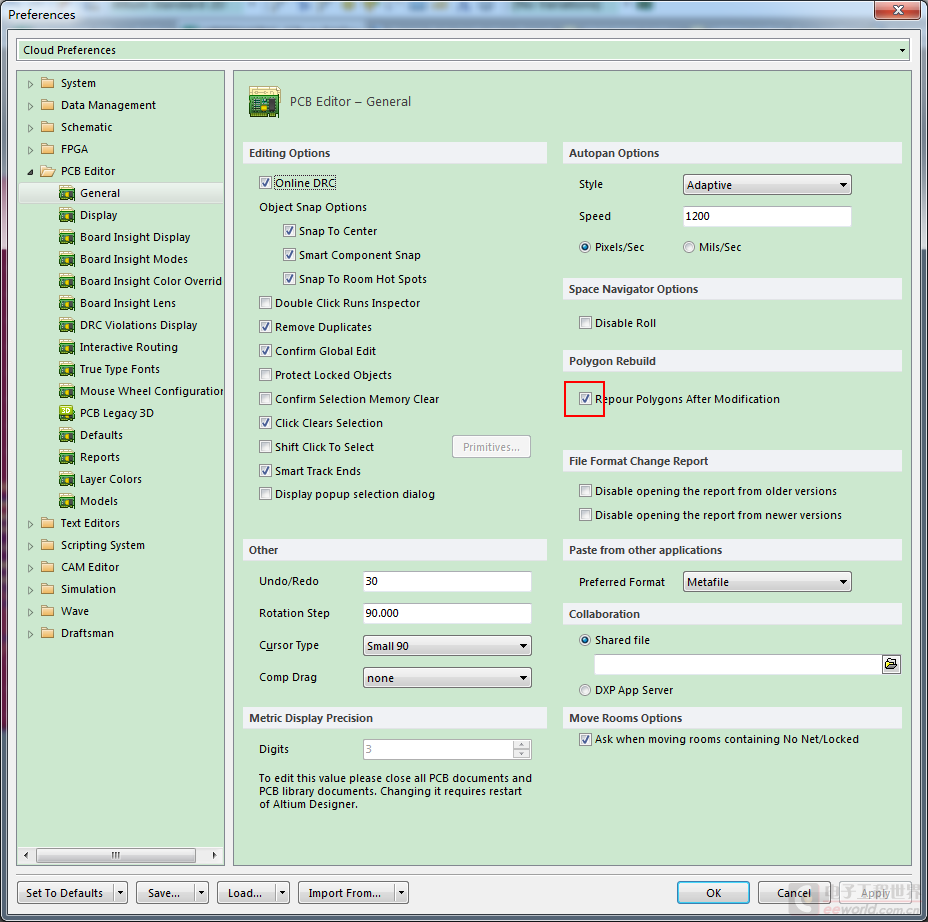Click the Defaults page icon
This screenshot has width=928, height=922.
coord(67,436)
